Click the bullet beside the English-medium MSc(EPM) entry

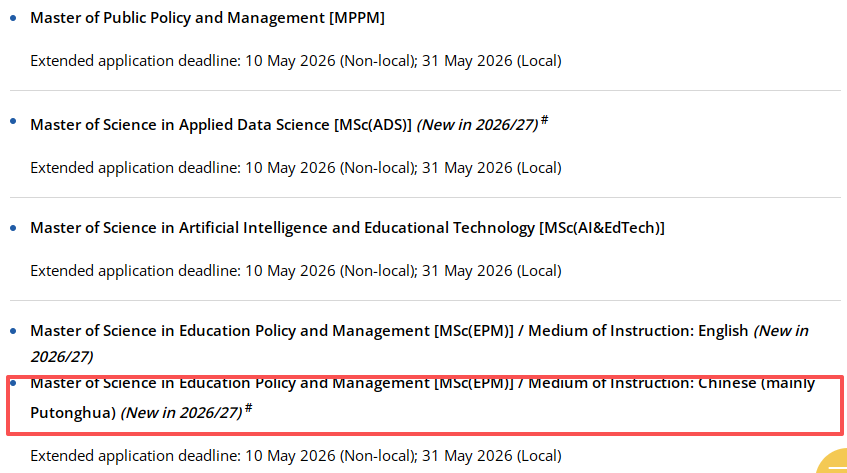[13, 331]
